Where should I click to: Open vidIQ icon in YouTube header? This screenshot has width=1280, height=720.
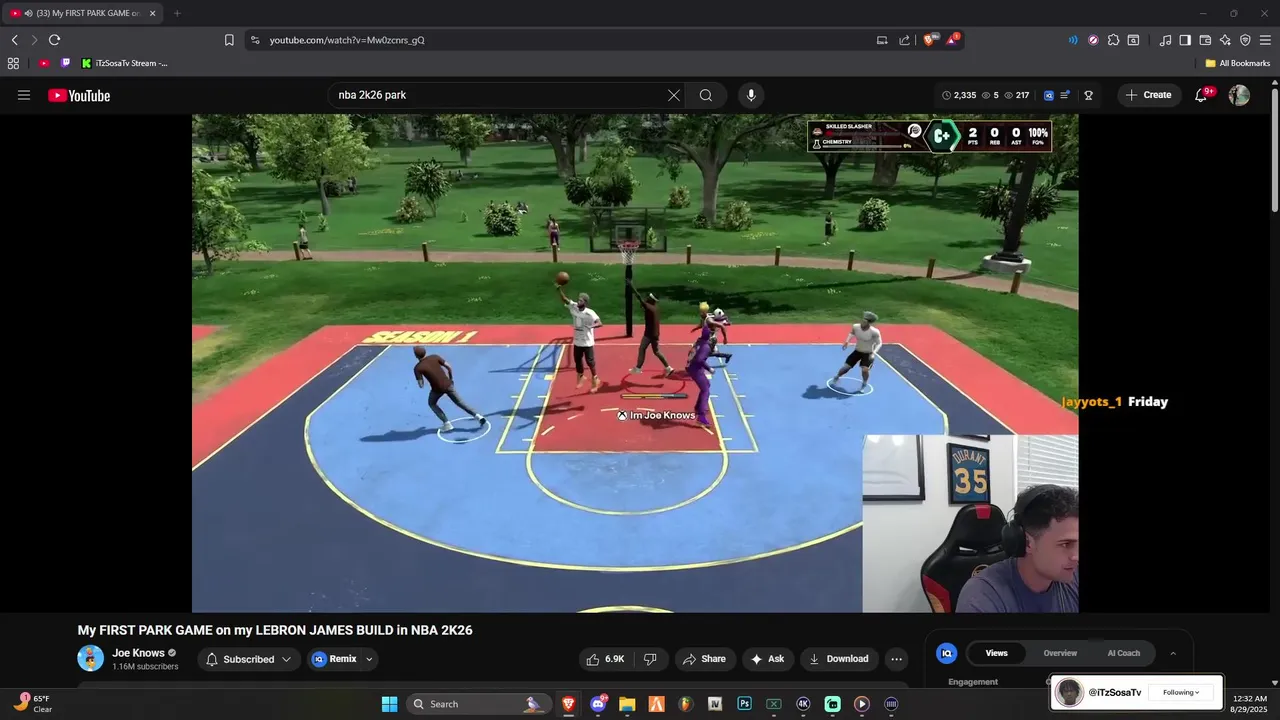1048,95
